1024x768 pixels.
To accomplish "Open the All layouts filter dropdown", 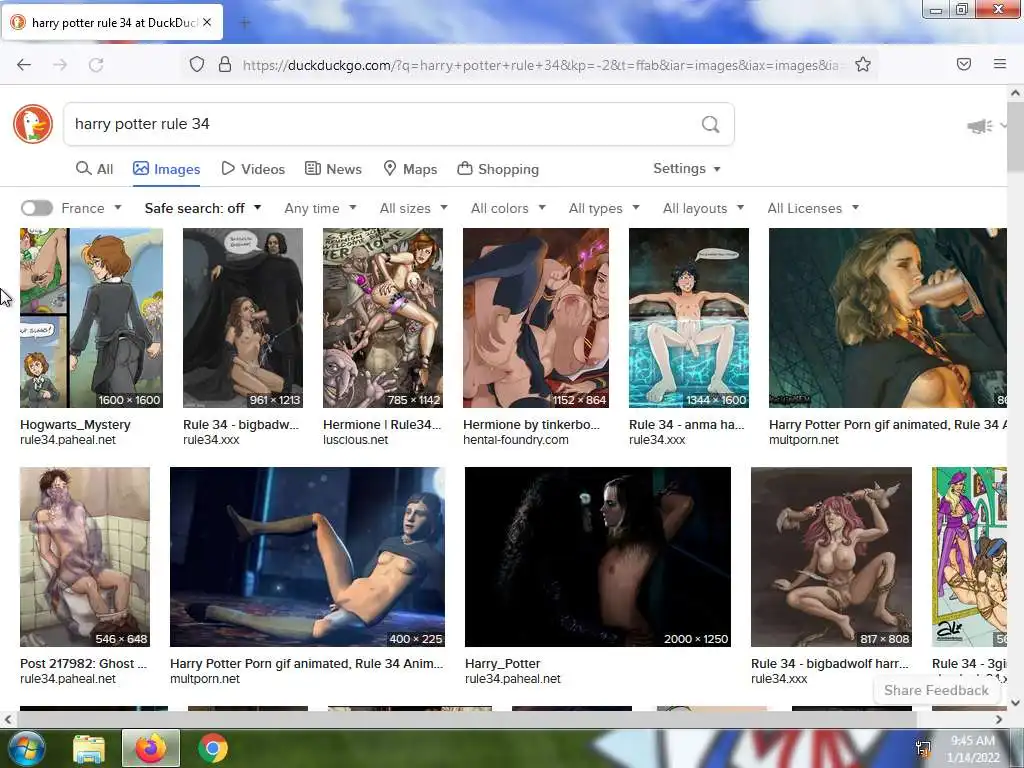I will (x=703, y=208).
